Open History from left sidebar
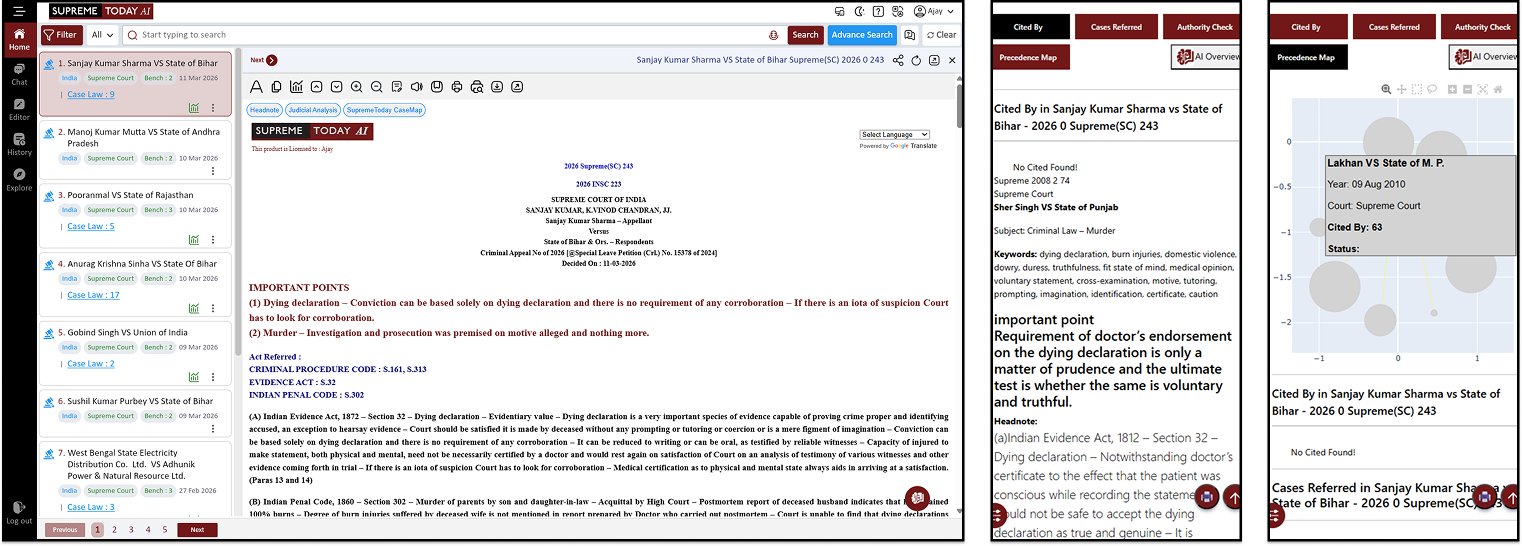This screenshot has height=546, width=1522. point(19,145)
